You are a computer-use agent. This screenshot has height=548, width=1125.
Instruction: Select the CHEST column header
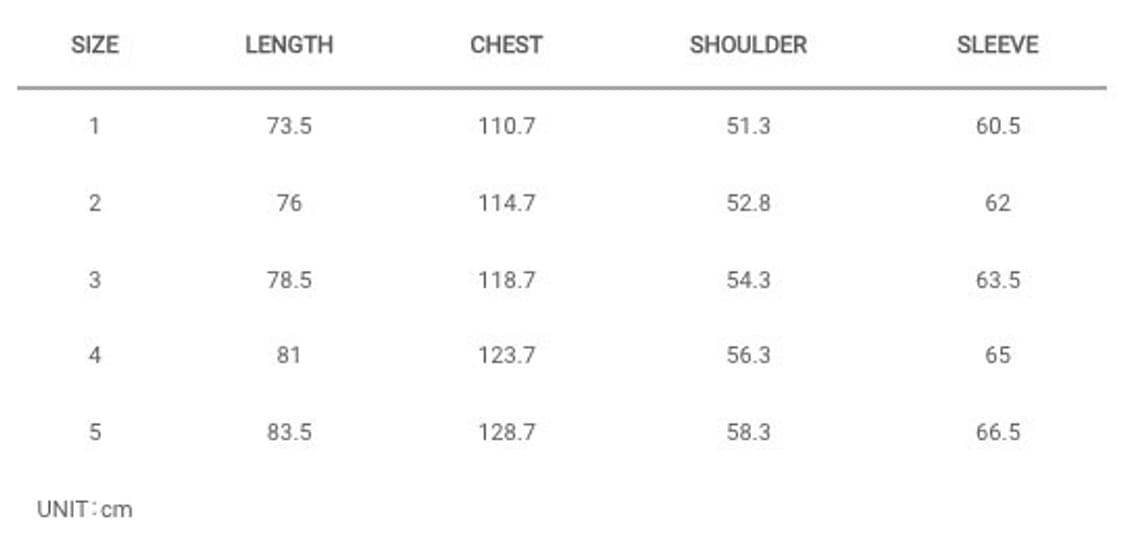coord(506,45)
